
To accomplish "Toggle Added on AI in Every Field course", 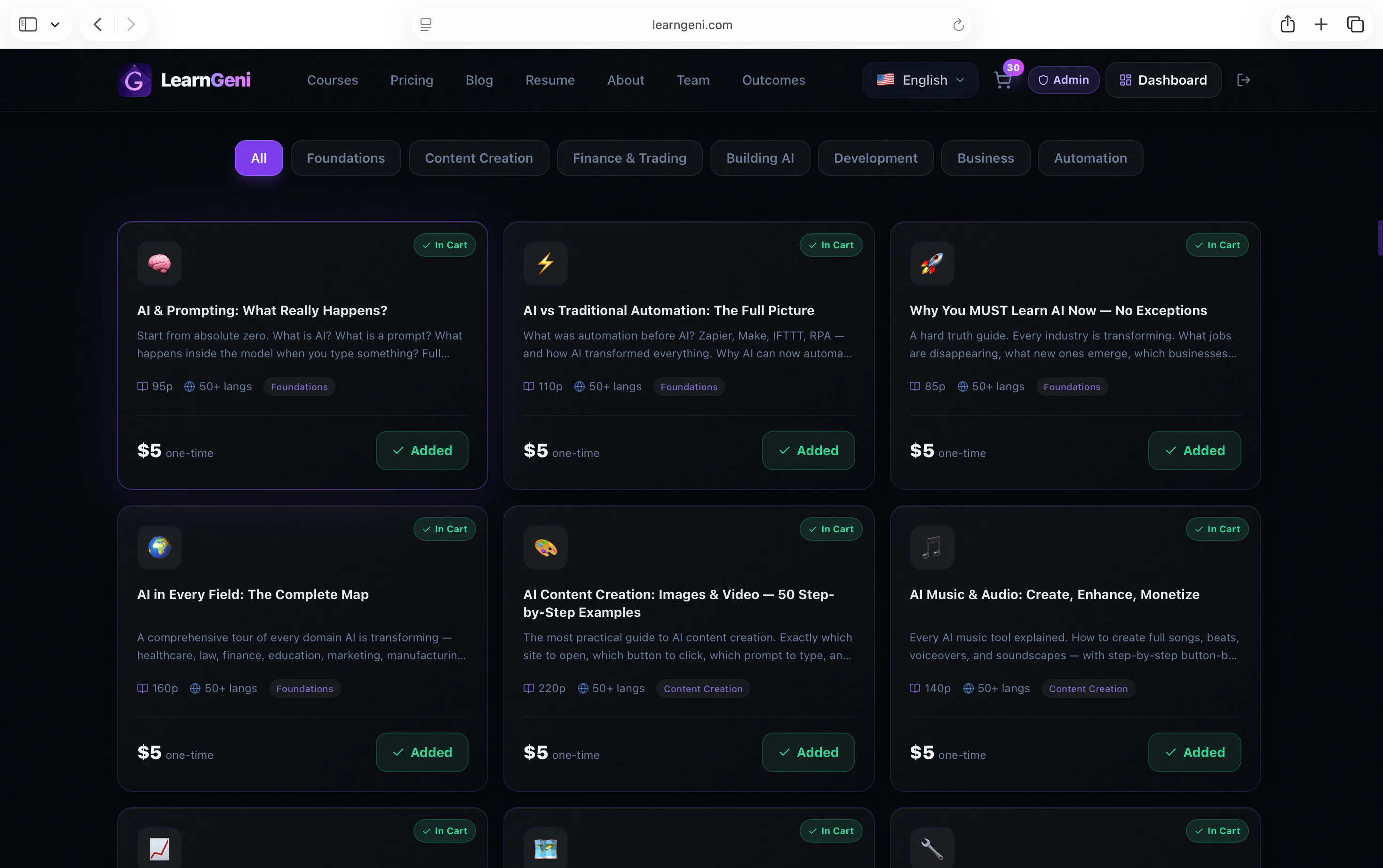I will coord(422,752).
